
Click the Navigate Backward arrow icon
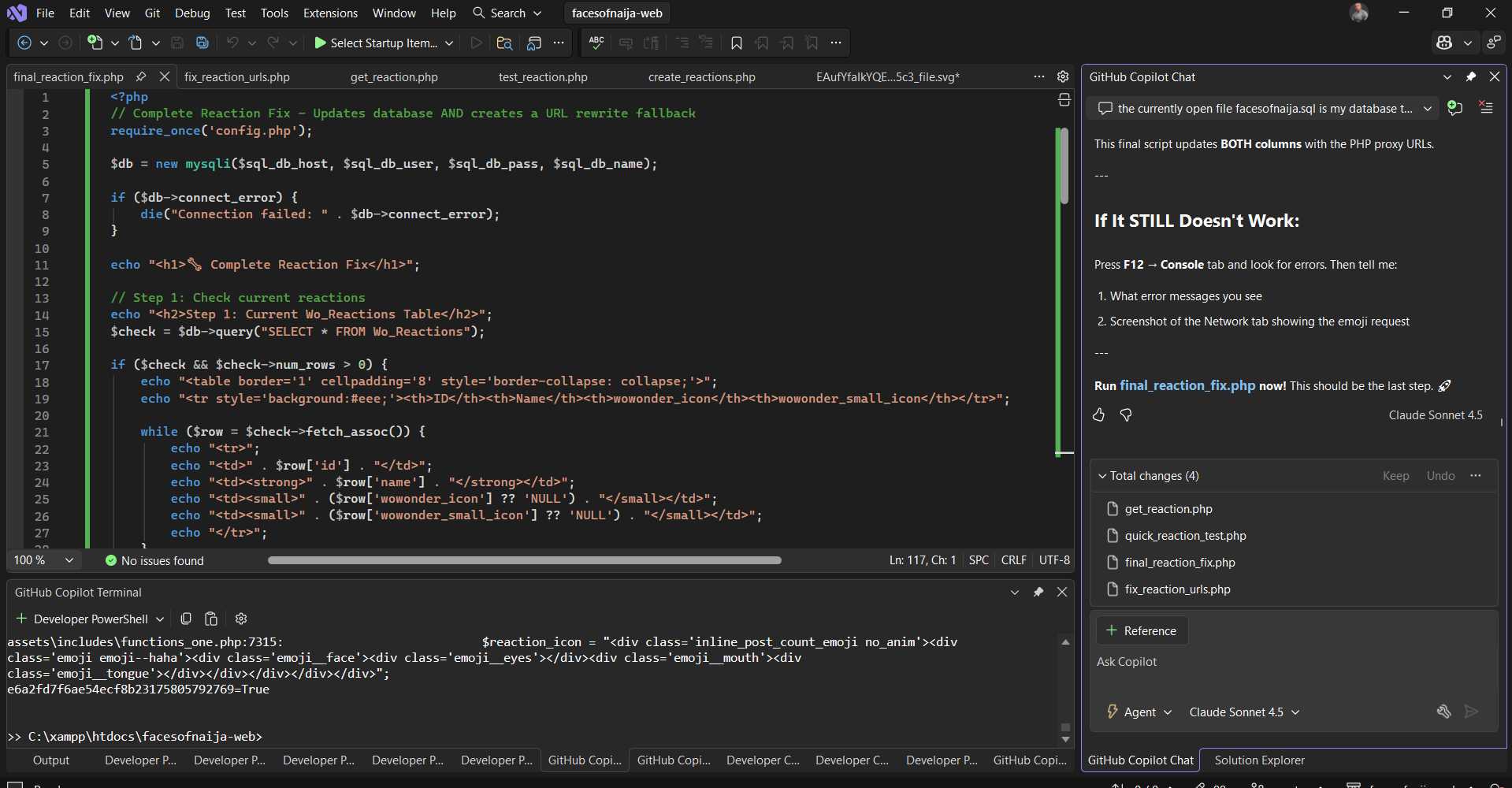(x=24, y=43)
